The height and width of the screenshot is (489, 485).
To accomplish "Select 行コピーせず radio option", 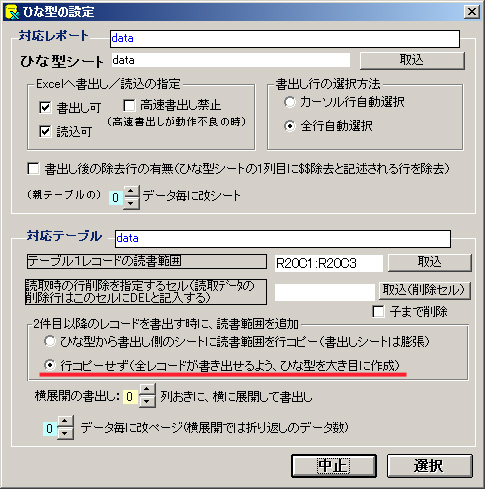I will coord(50,365).
